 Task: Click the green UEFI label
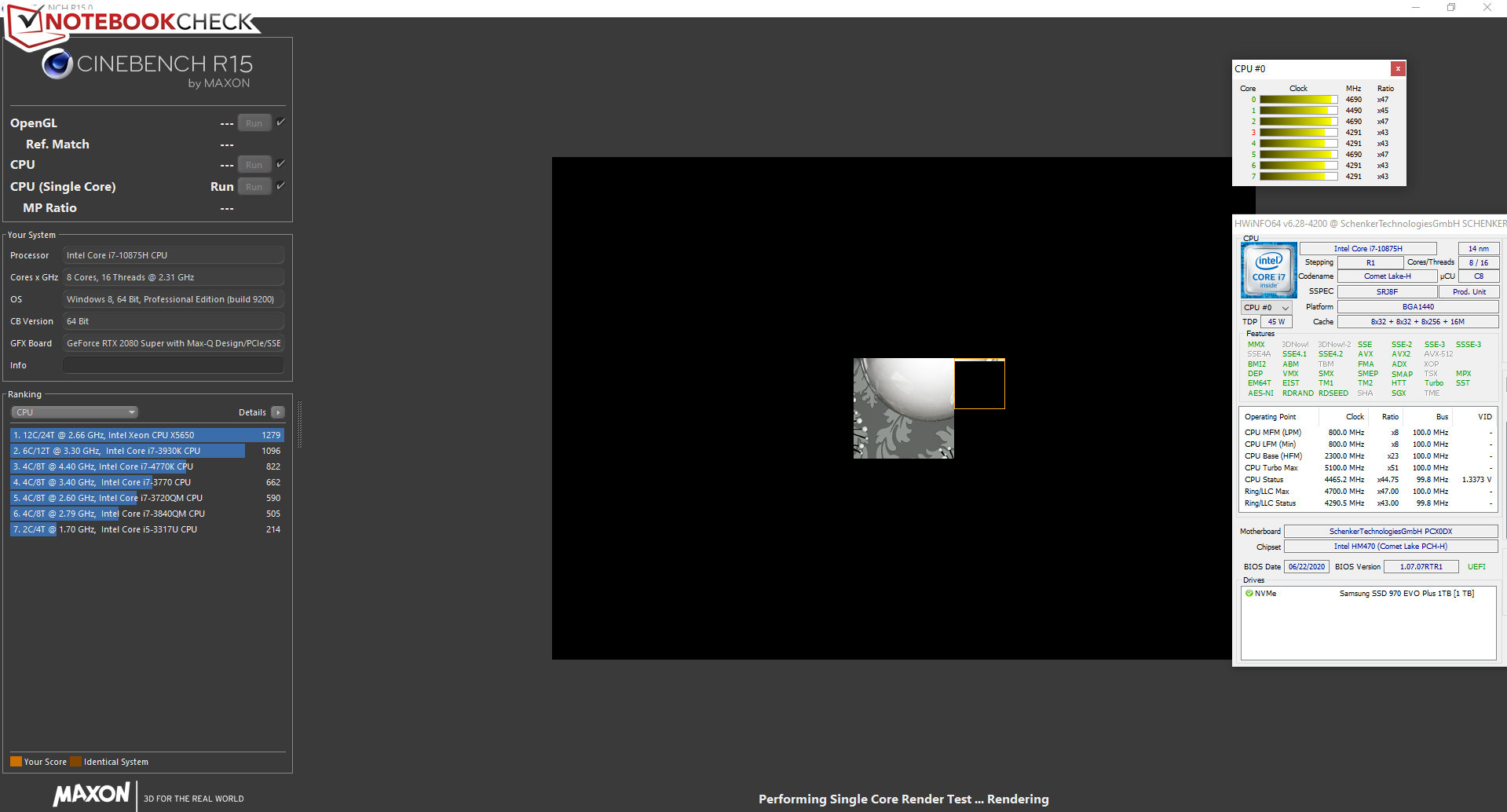click(1476, 567)
